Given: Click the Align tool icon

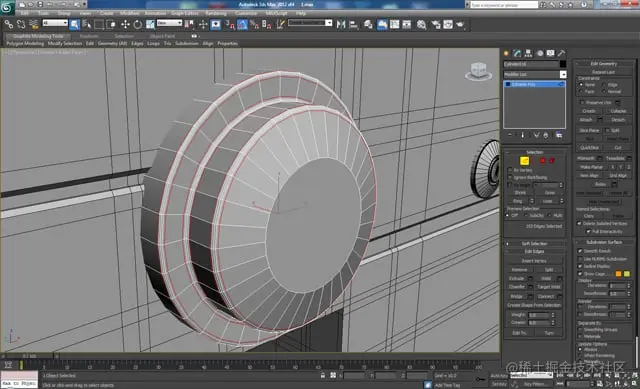Looking at the screenshot, I should 353,24.
